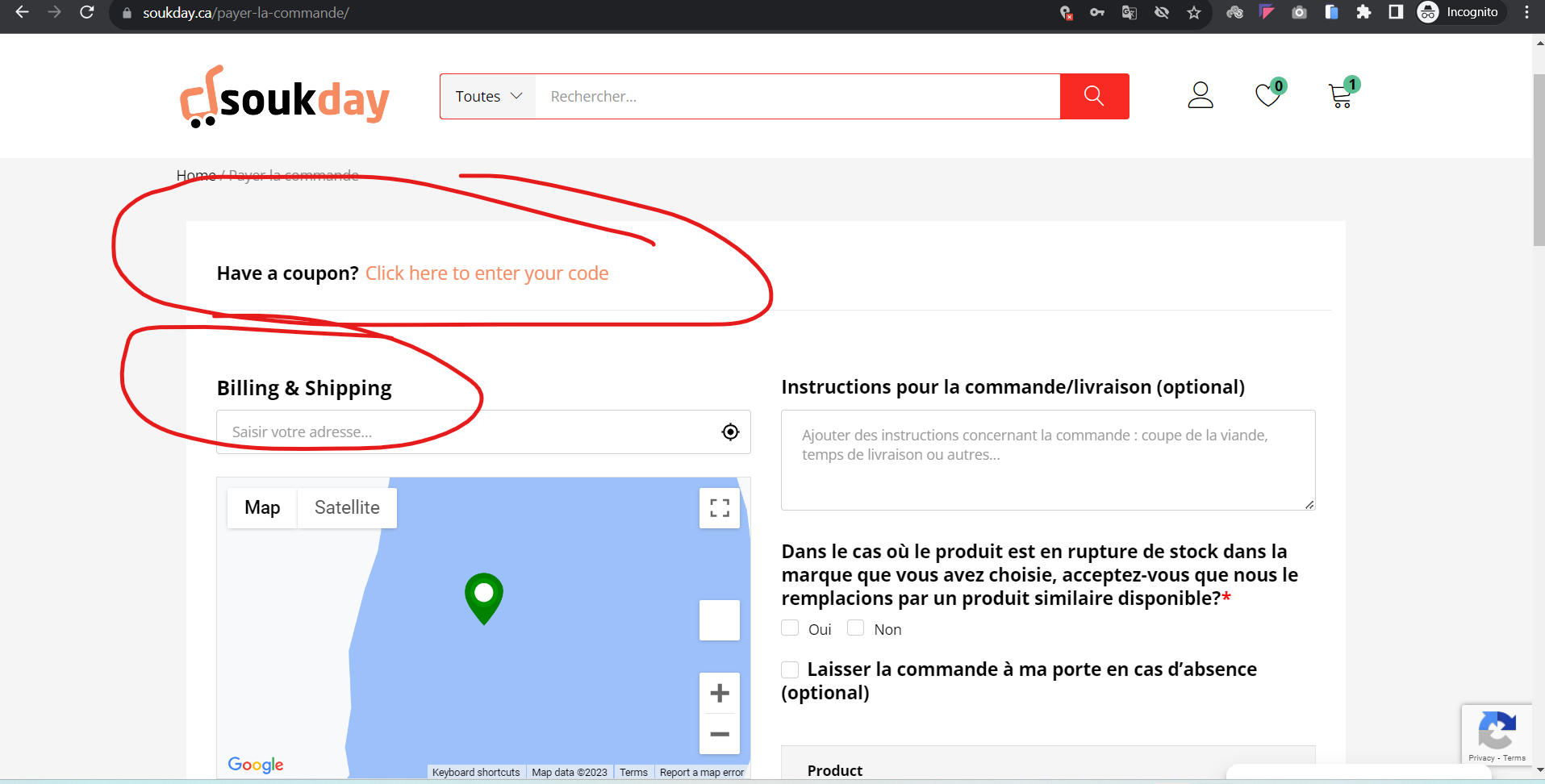The height and width of the screenshot is (784, 1545).
Task: Enable leaving order at door if absent
Action: click(x=790, y=669)
